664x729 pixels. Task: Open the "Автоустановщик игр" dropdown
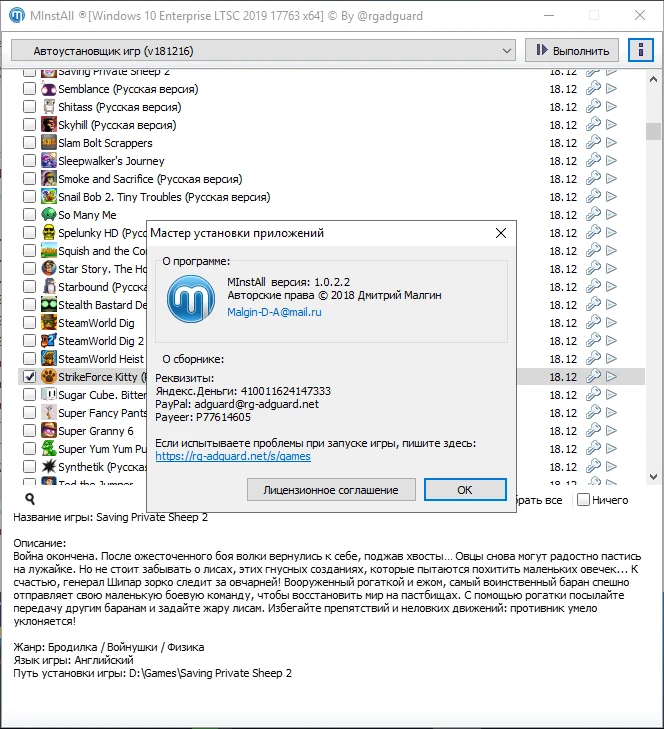(264, 50)
